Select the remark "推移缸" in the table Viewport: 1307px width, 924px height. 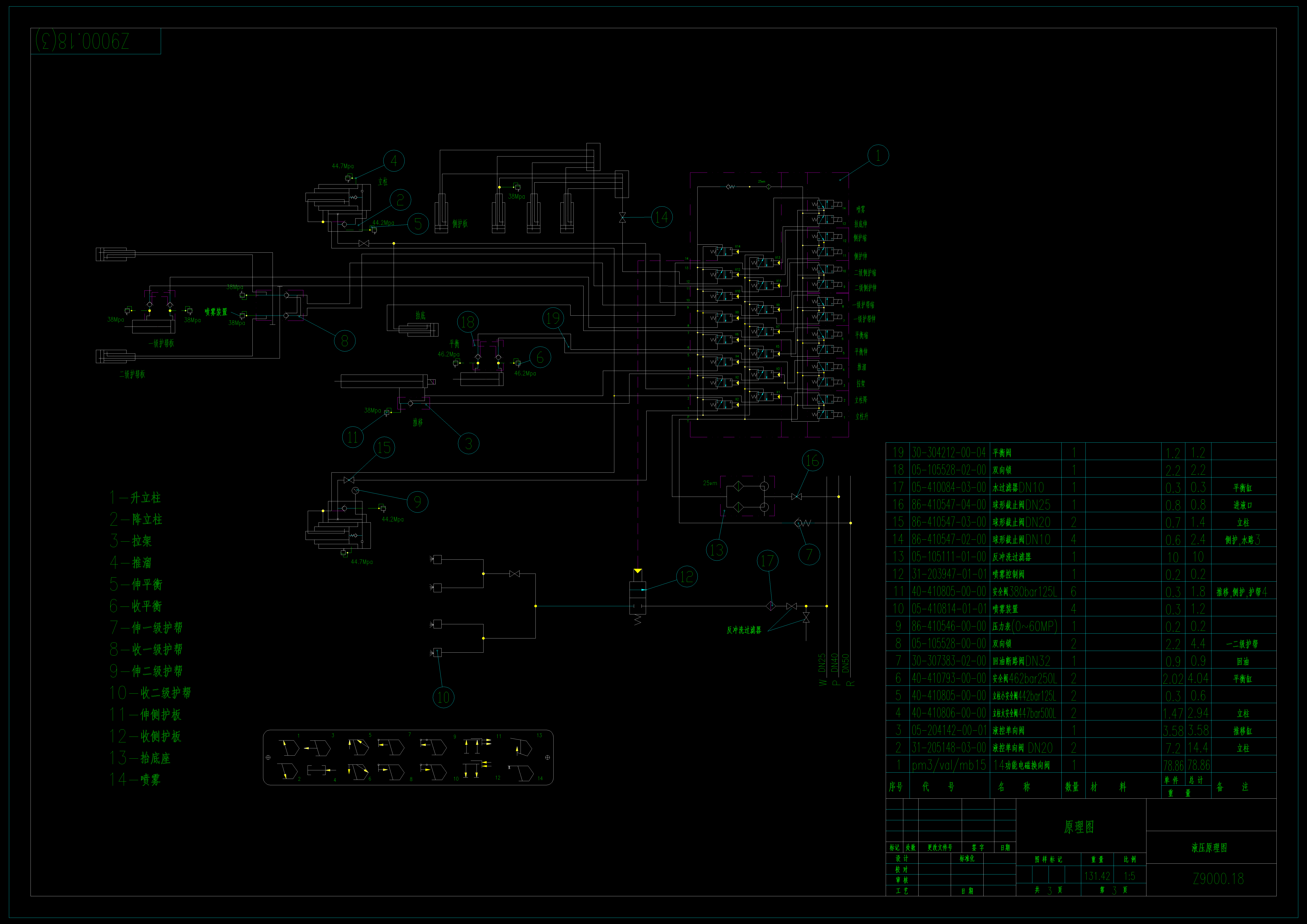pos(1243,730)
